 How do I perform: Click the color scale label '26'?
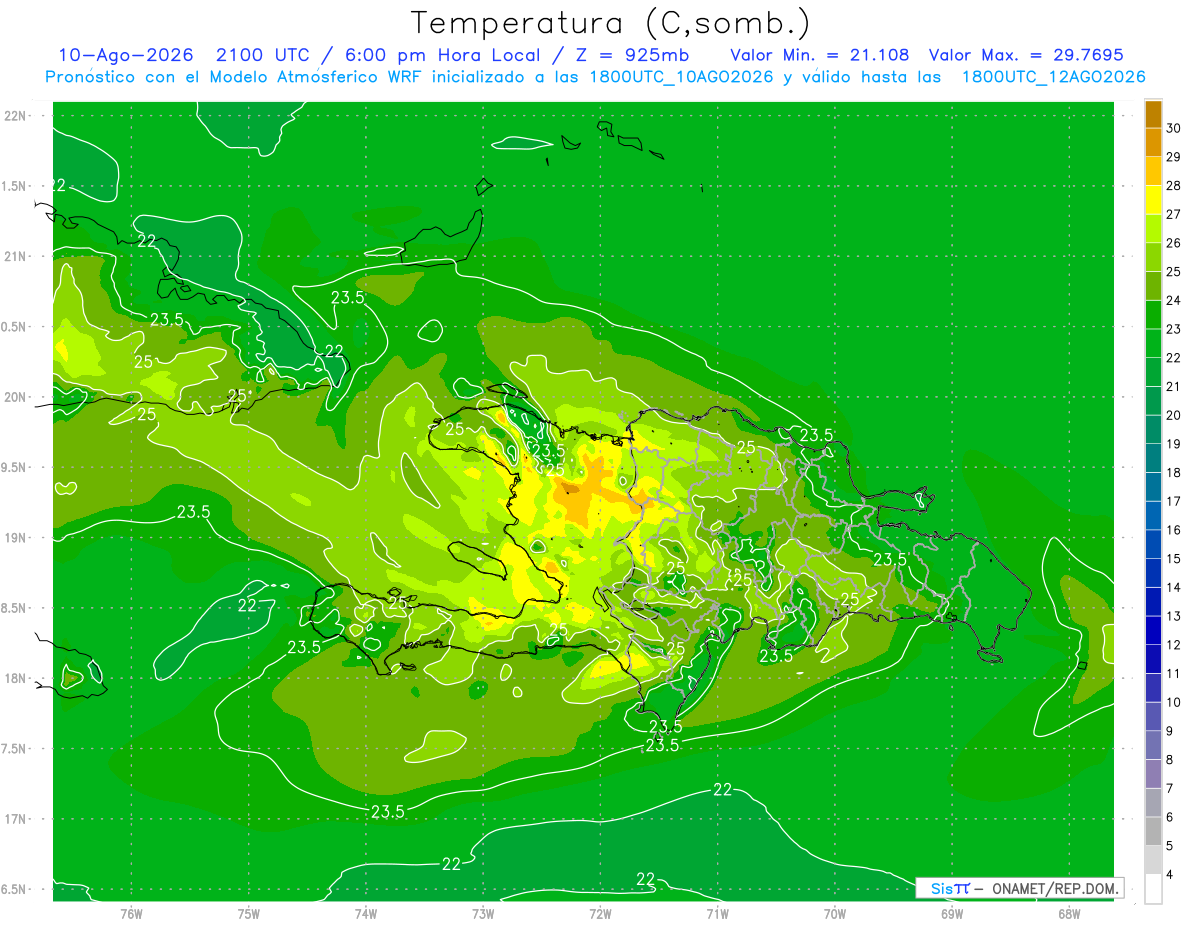click(x=1174, y=243)
